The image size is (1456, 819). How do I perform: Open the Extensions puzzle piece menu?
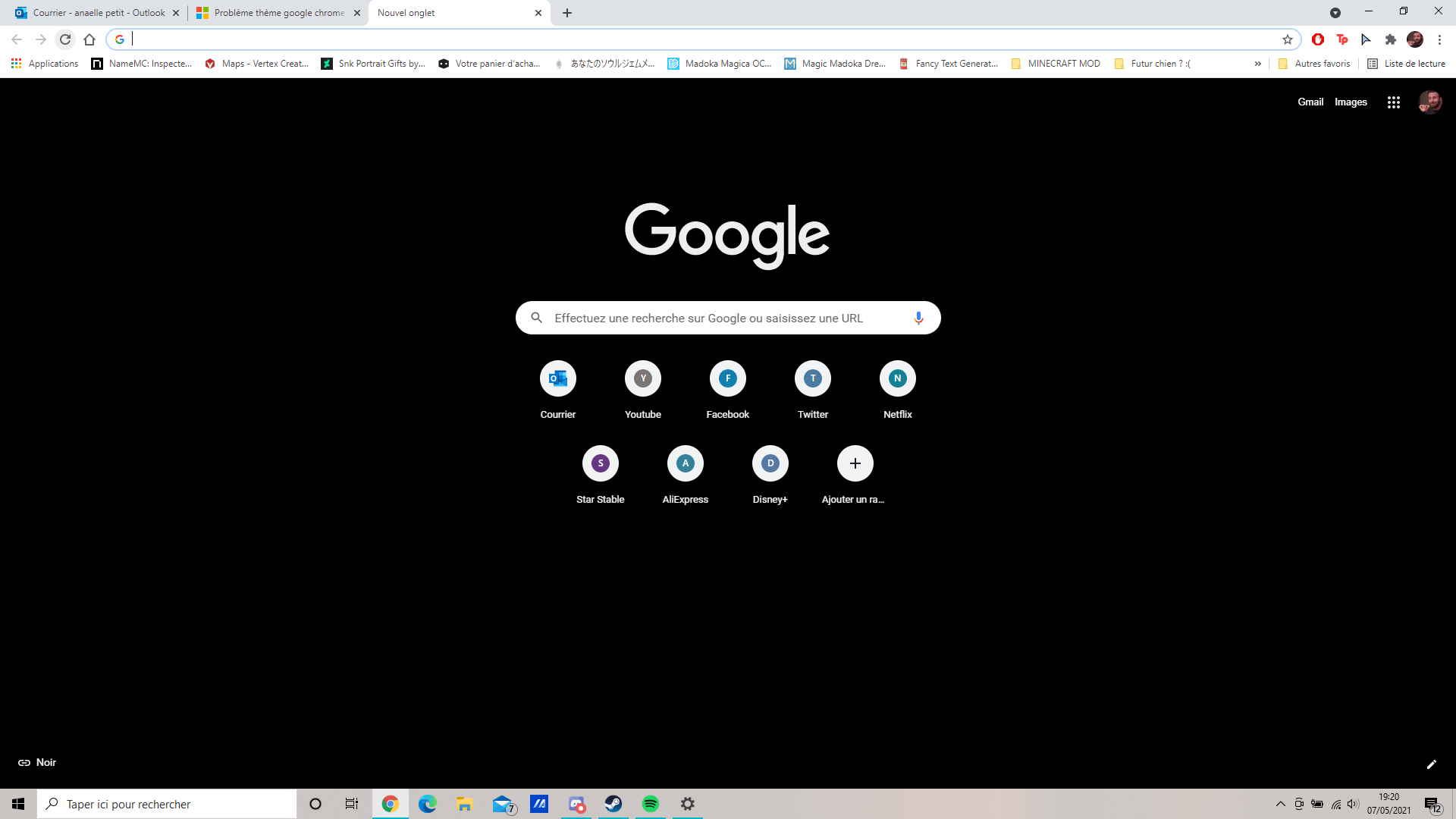tap(1390, 39)
